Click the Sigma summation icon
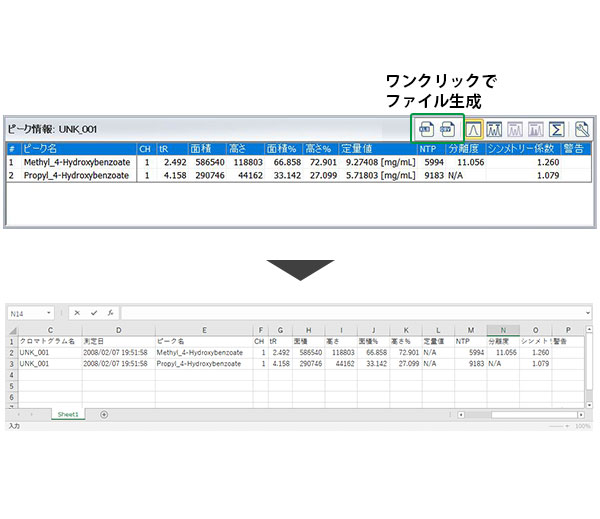Viewport: 600px width, 519px height. [556, 129]
